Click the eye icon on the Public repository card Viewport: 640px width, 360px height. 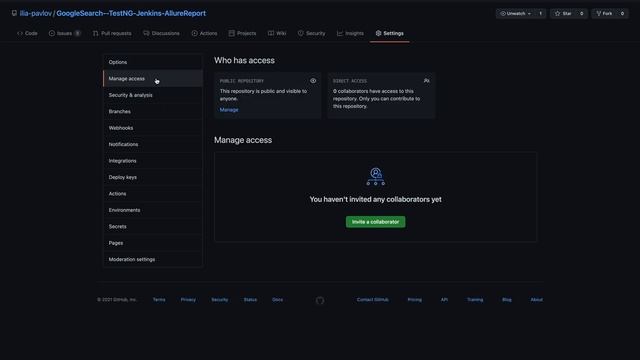coord(313,81)
